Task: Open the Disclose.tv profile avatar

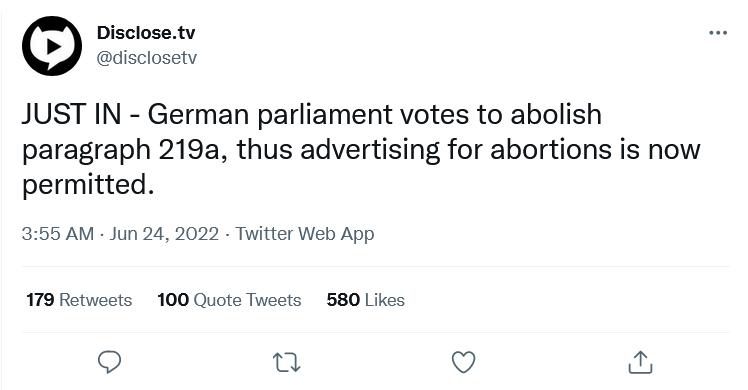Action: [x=52, y=46]
